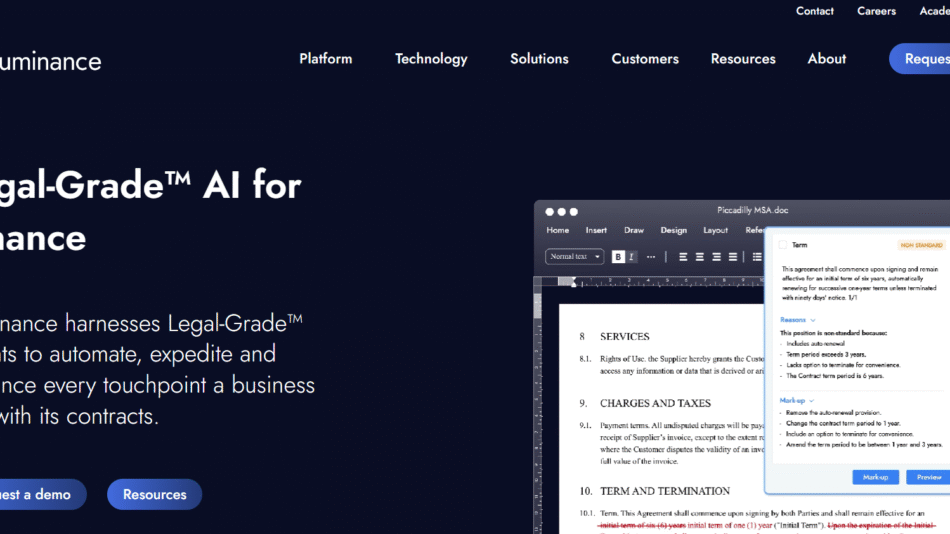Click the Resources button below the hero text

click(x=154, y=494)
